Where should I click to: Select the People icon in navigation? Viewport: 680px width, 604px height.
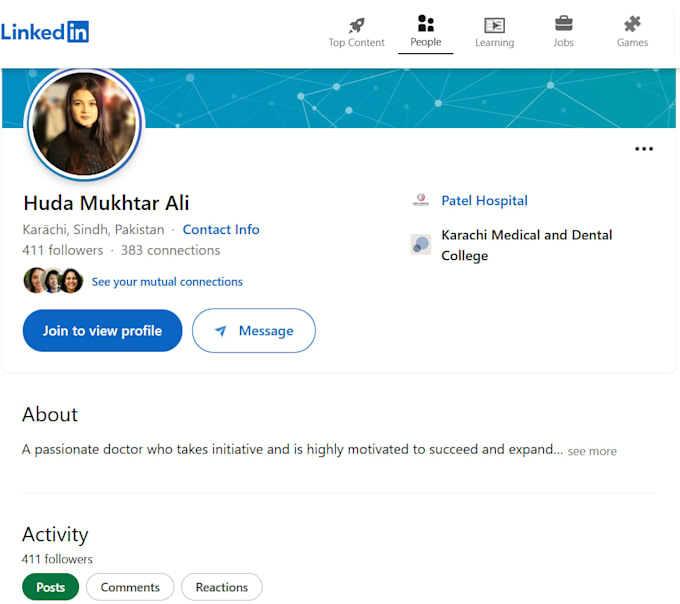point(425,23)
